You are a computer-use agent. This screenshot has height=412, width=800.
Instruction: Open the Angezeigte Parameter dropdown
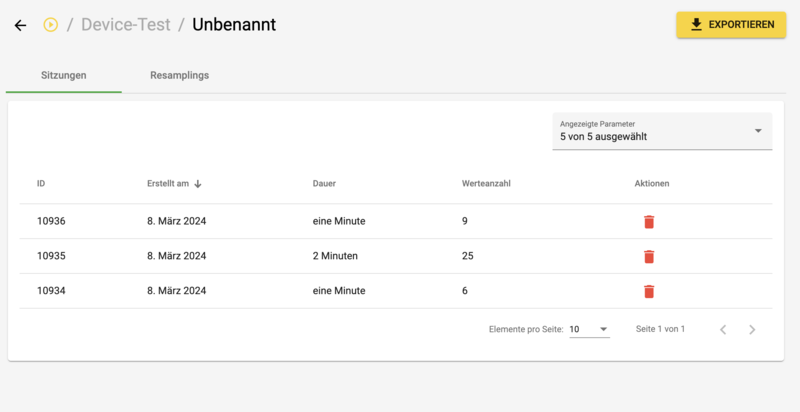662,132
